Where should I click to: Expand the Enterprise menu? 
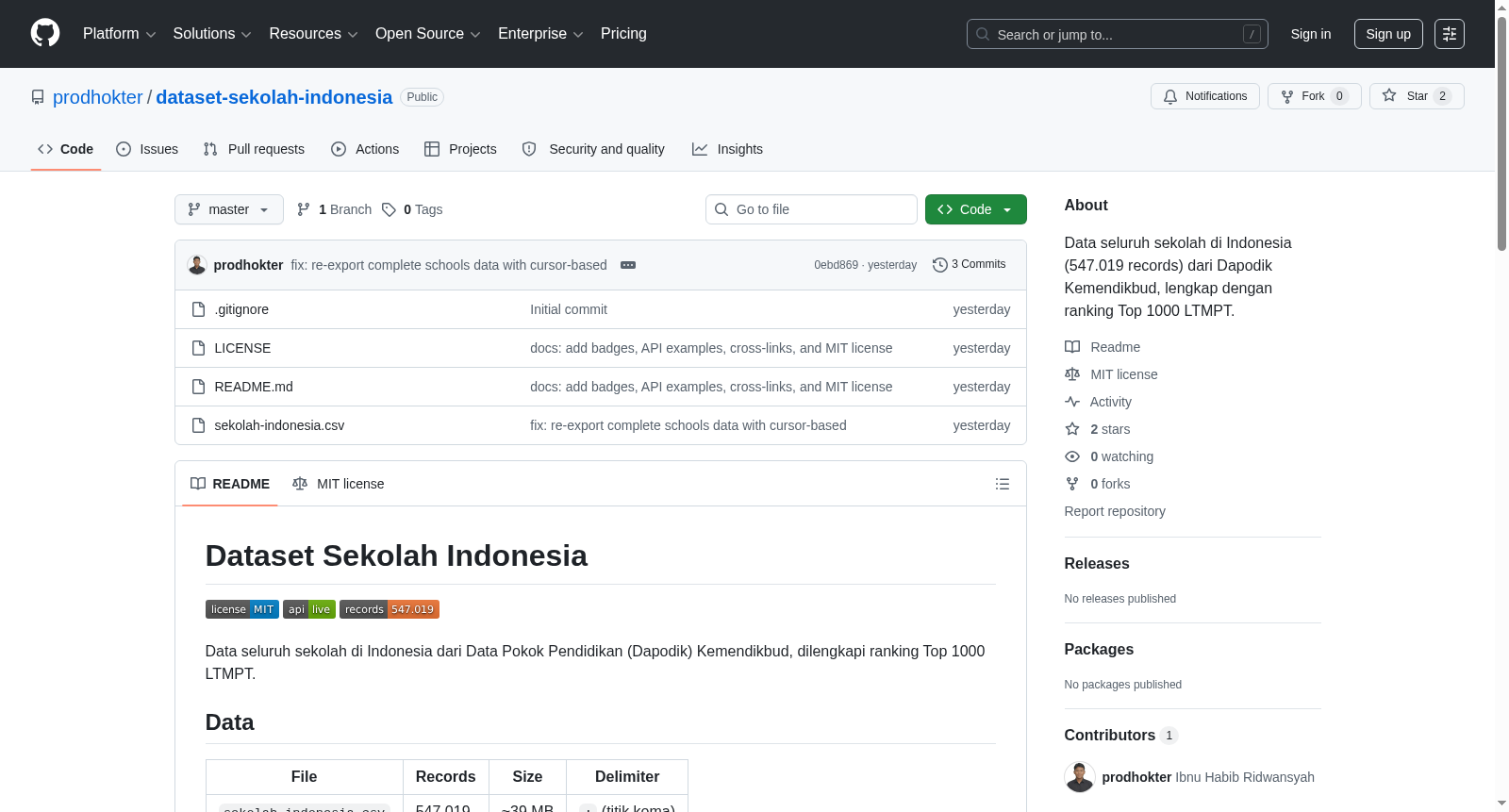pyautogui.click(x=540, y=34)
